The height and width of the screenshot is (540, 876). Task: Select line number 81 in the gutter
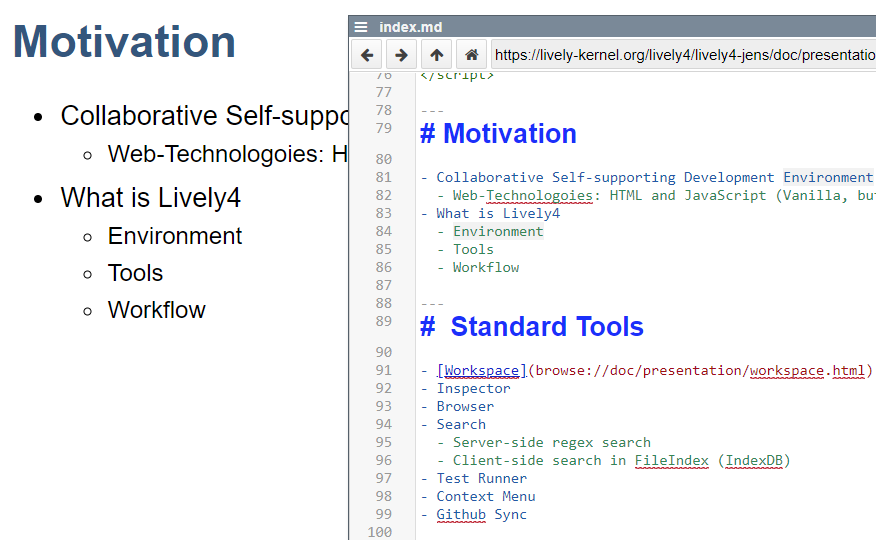(383, 177)
